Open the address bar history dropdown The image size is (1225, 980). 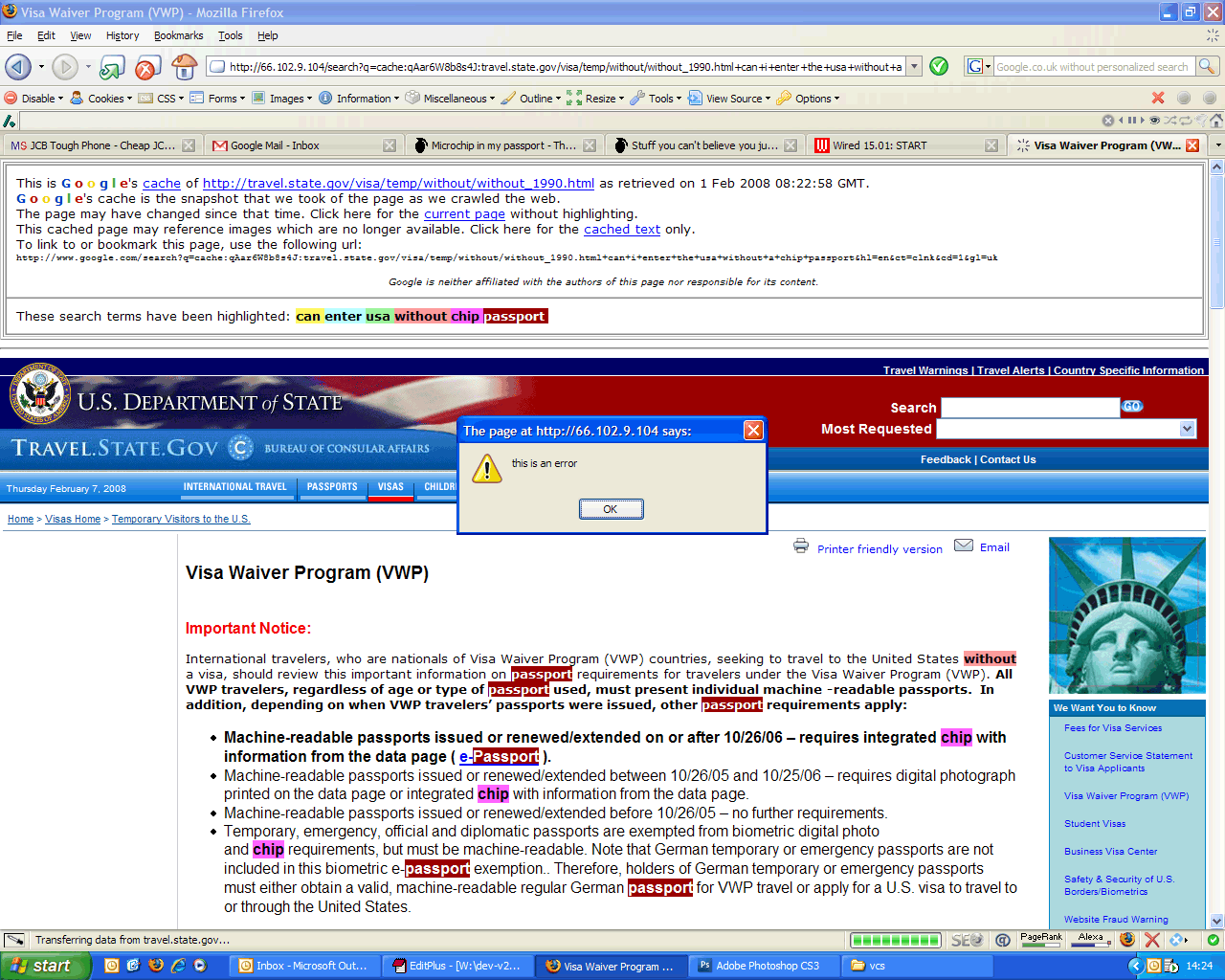coord(914,66)
